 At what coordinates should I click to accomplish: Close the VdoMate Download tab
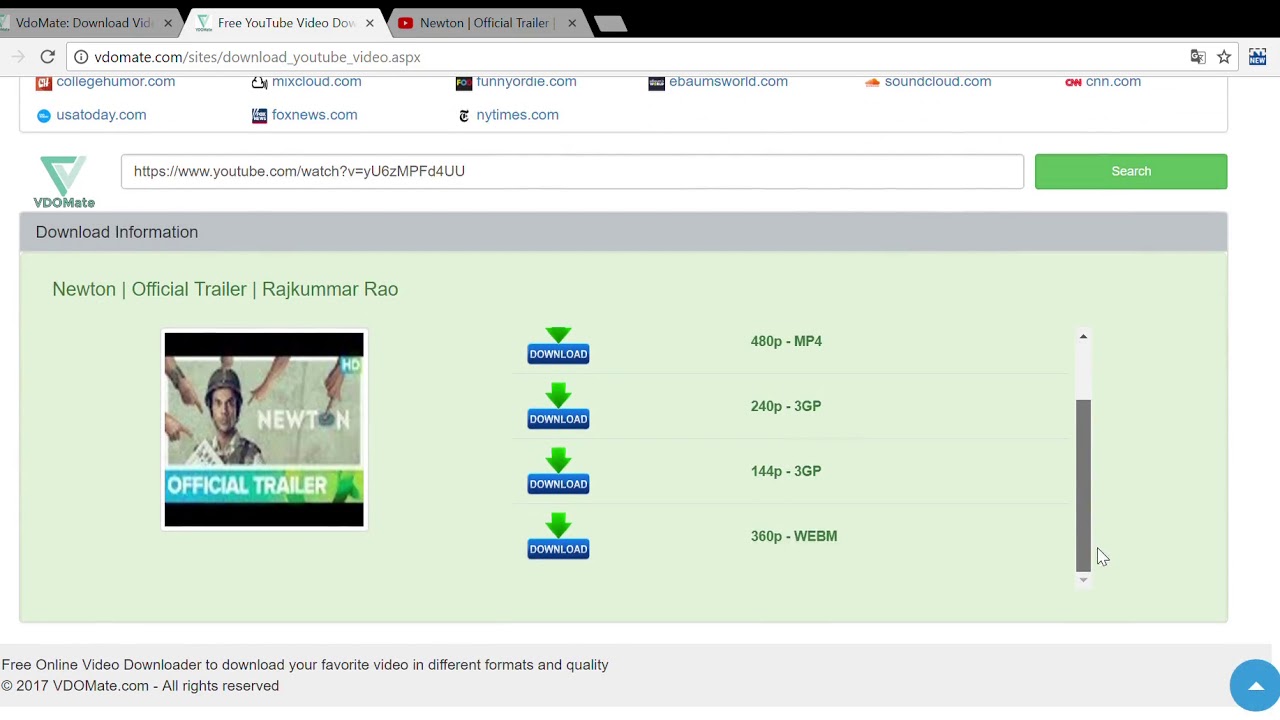click(167, 23)
